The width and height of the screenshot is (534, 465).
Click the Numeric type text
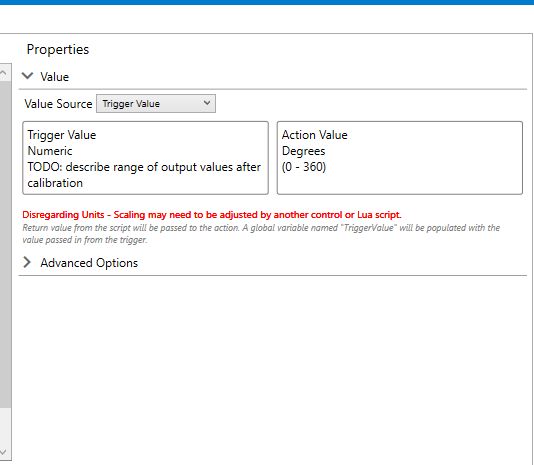[50, 151]
